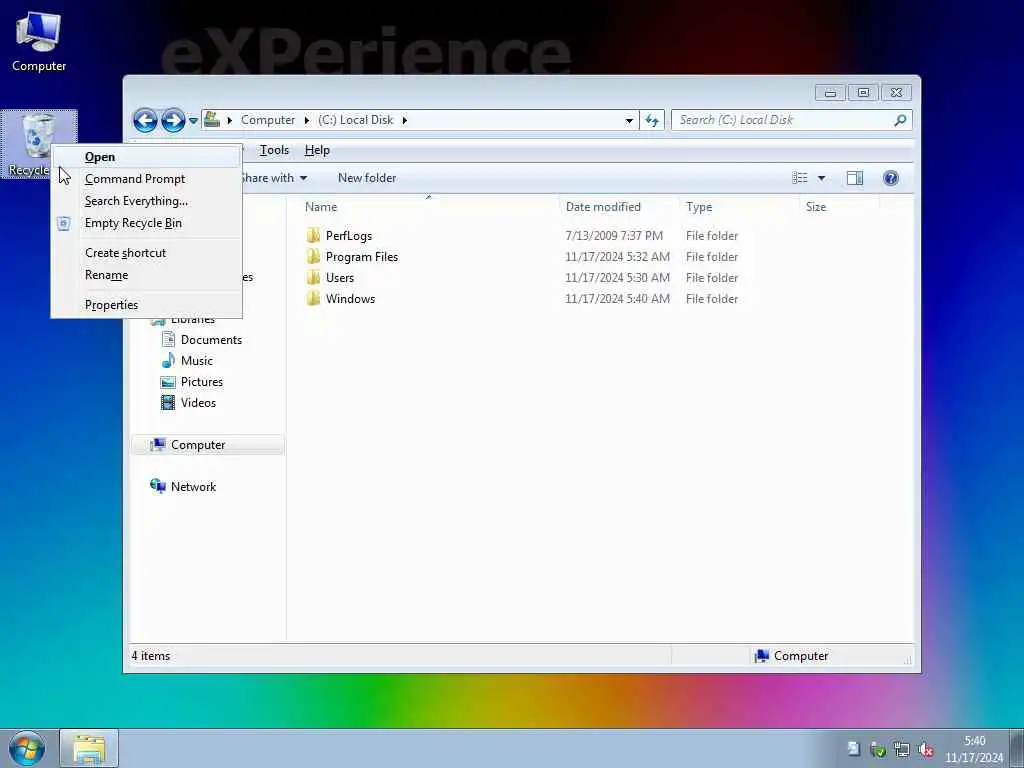
Task: Open the recent locations arrow beside Forward
Action: click(193, 121)
